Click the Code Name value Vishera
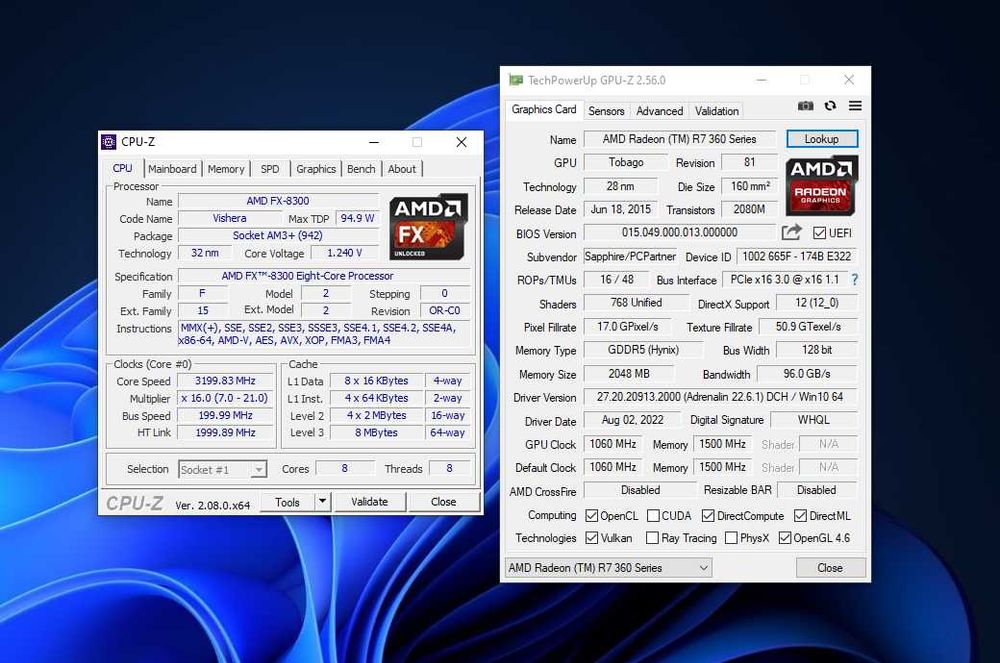The width and height of the screenshot is (1000, 663). point(230,218)
